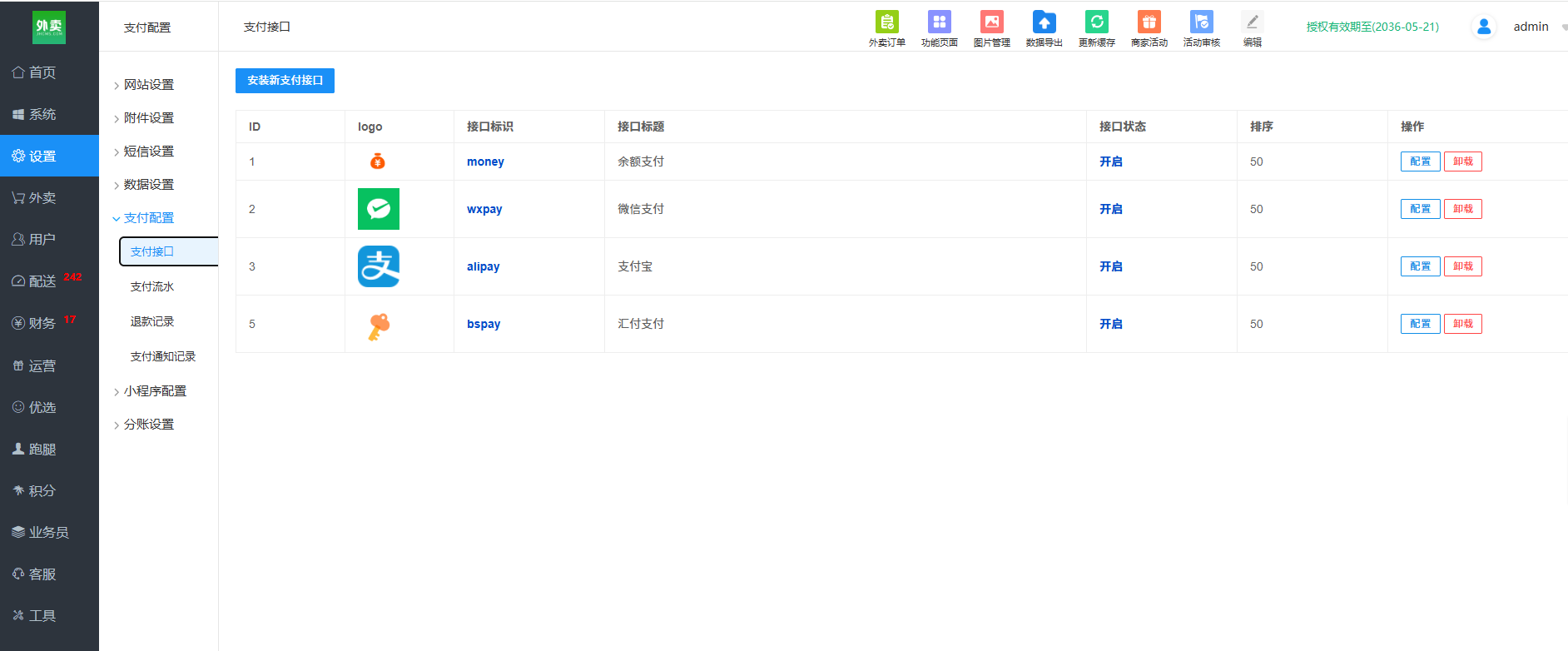This screenshot has width=1568, height=651.
Task: Expand 分账设置 submenu
Action: click(x=148, y=425)
